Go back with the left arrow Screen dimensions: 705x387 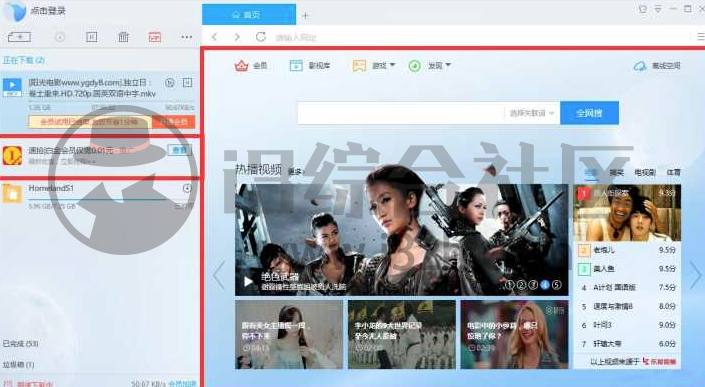[214, 37]
